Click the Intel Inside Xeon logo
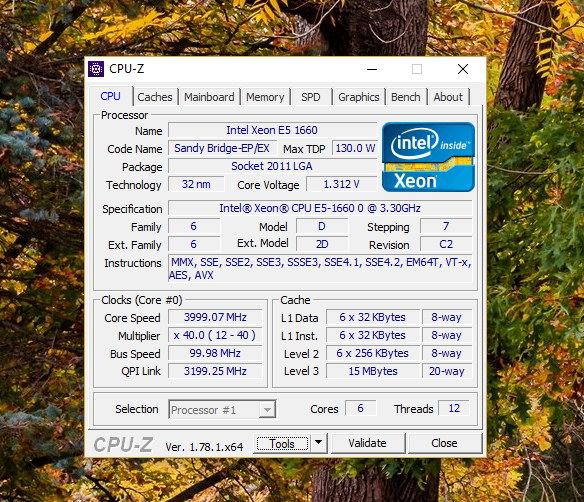Viewport: 584px width, 502px height. [x=428, y=157]
